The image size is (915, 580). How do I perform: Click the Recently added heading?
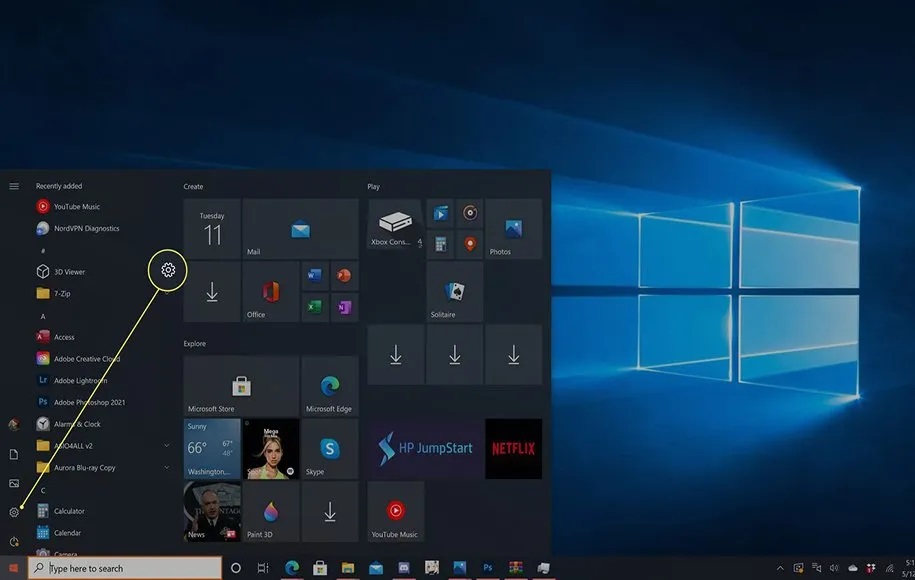(59, 186)
